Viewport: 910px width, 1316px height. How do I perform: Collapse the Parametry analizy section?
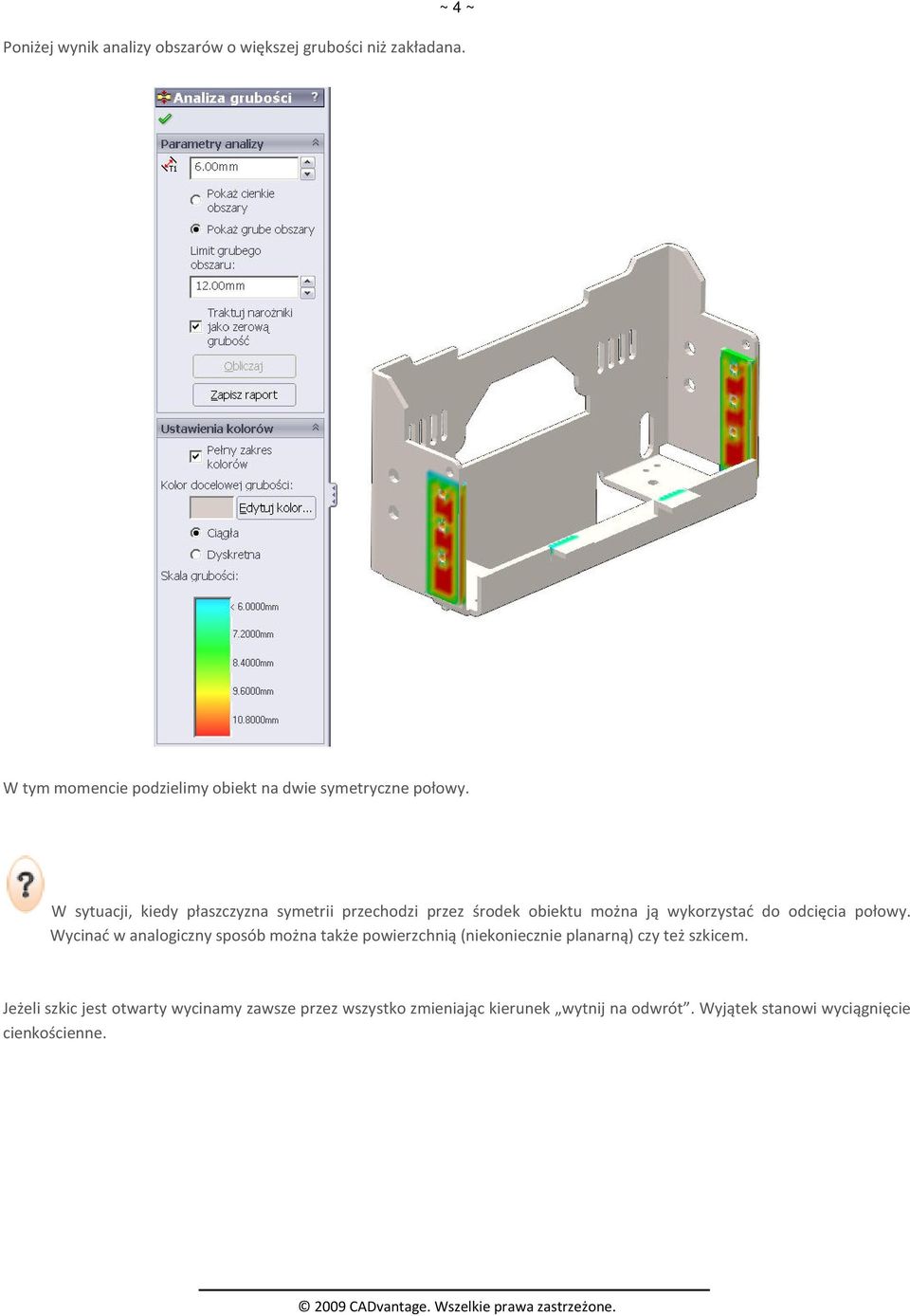point(316,143)
